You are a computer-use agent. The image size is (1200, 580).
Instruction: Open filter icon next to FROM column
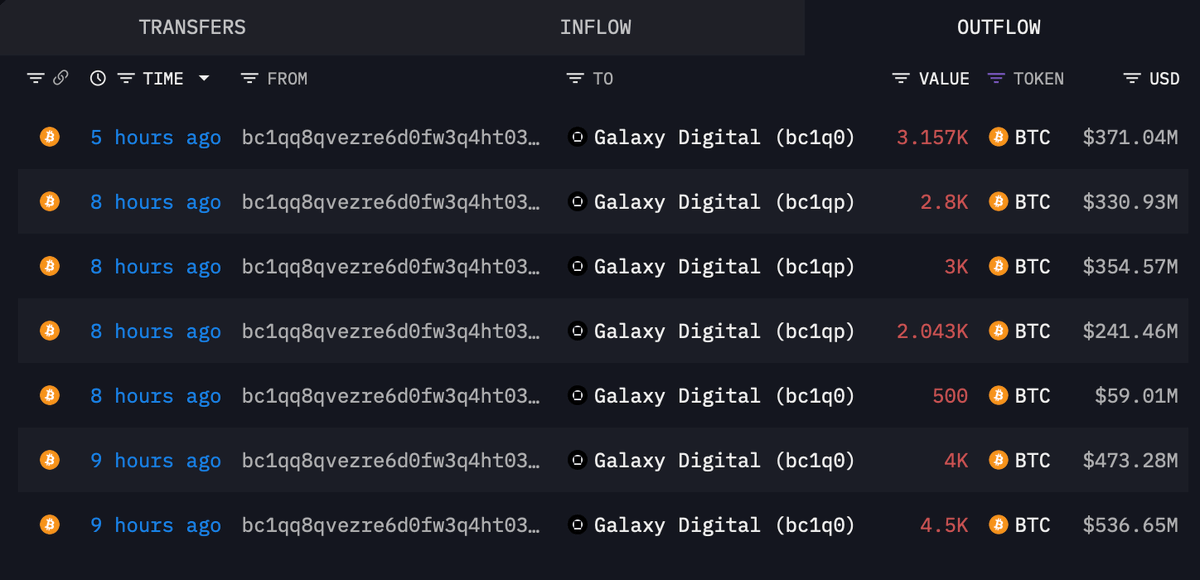250,78
